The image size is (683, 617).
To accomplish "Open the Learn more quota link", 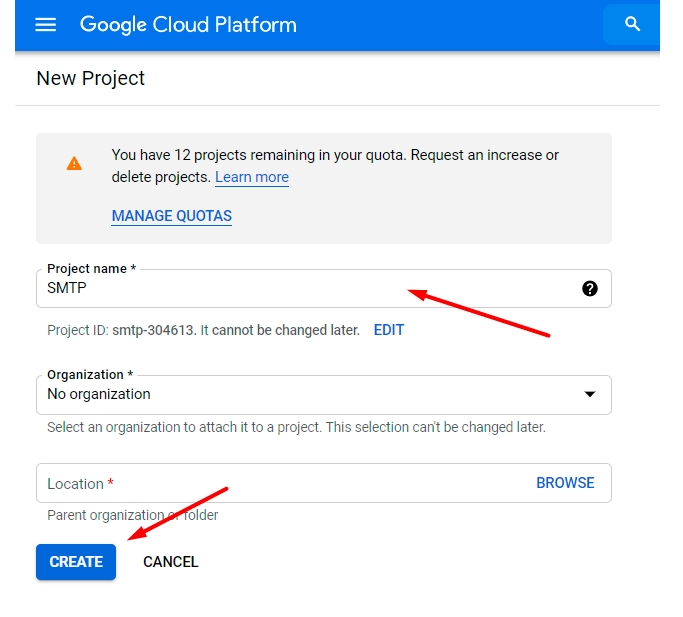I will coord(251,177).
